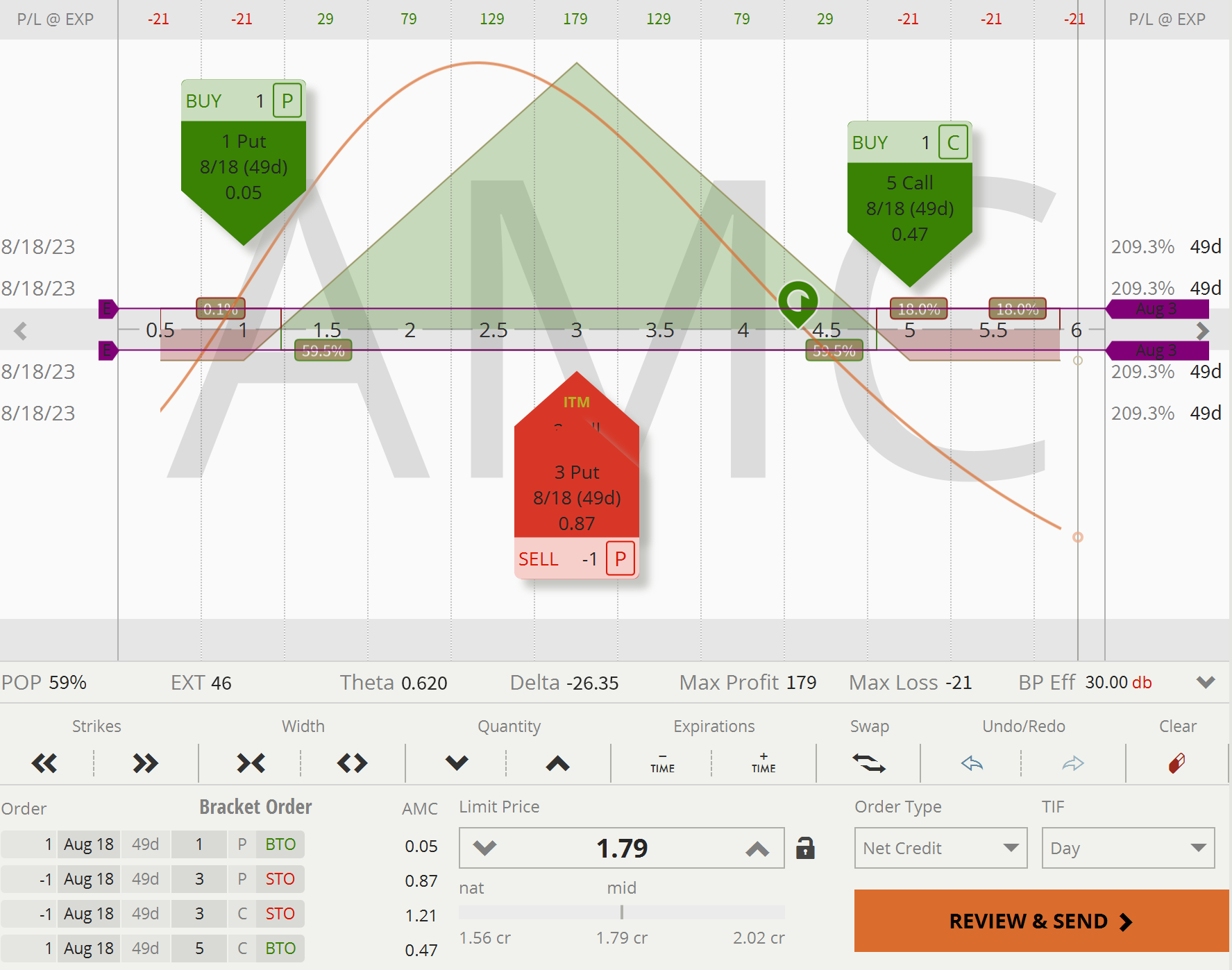1232x970 pixels.
Task: Click the upper left E earnings marker
Action: 108,309
